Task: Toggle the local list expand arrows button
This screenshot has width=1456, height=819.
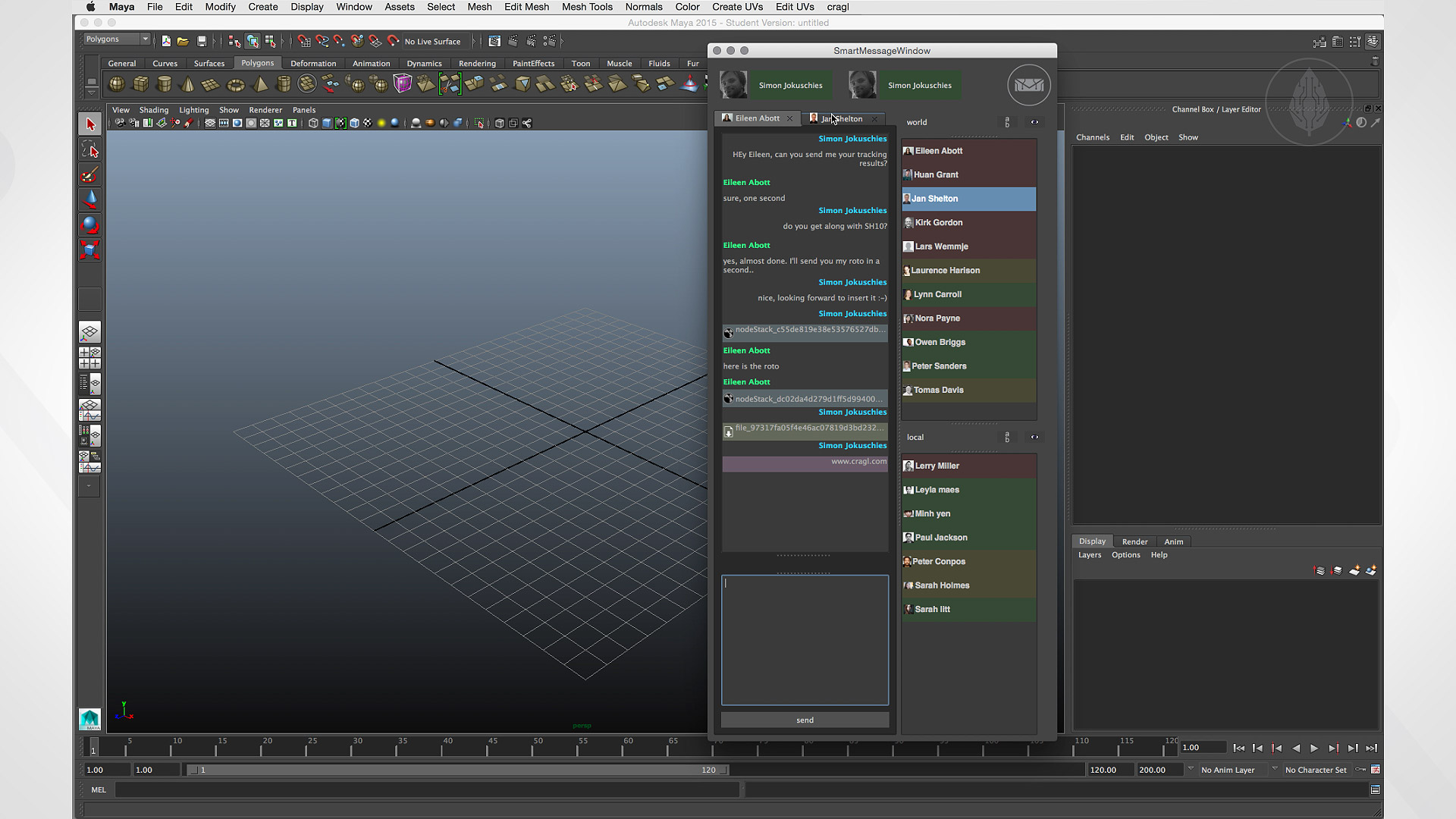Action: pyautogui.click(x=1034, y=438)
